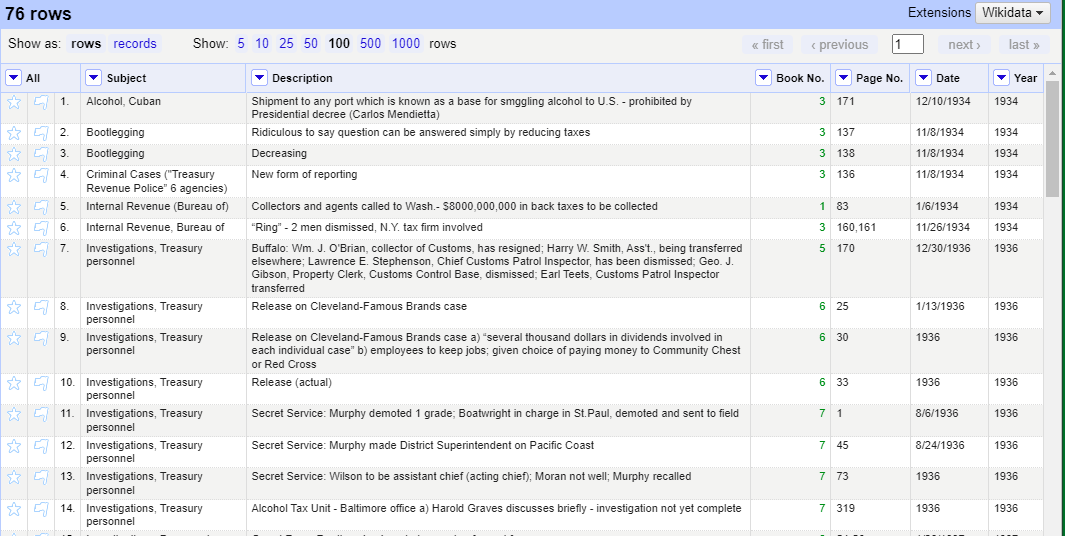Show 500 rows per page
This screenshot has width=1065, height=536.
370,43
